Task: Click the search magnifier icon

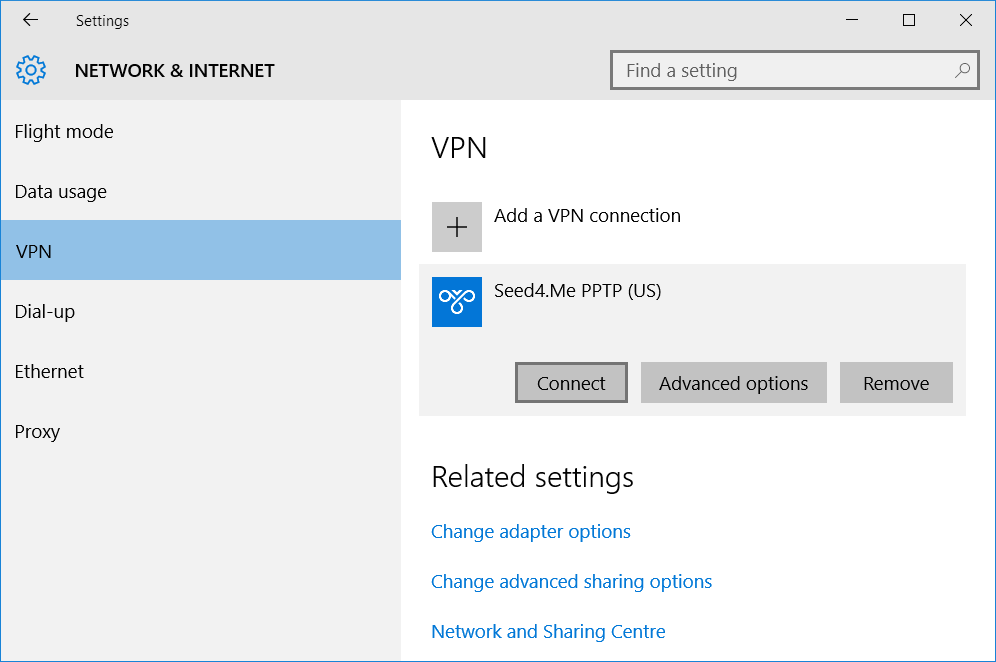Action: click(x=961, y=70)
